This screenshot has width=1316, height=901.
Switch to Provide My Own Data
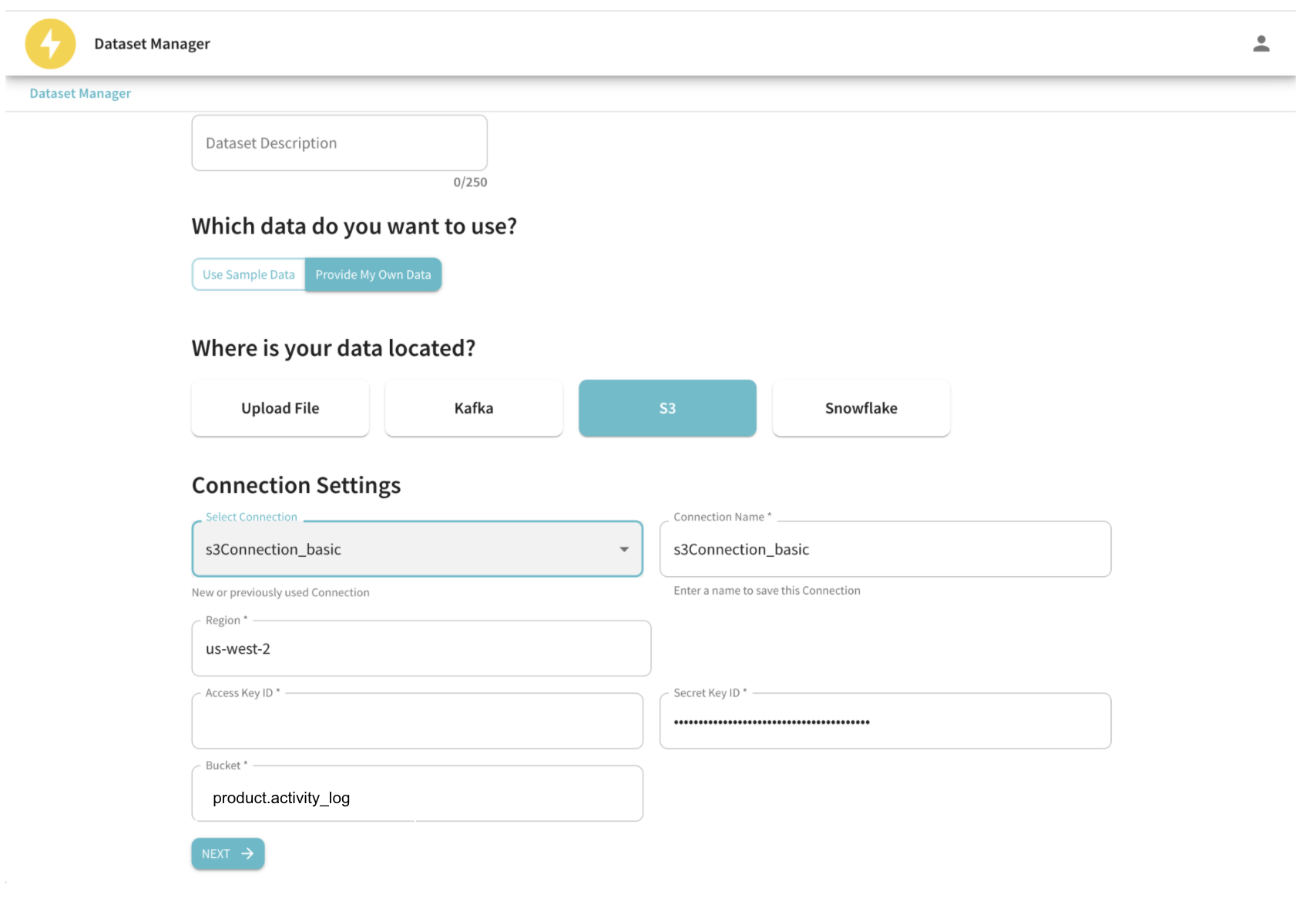[373, 274]
